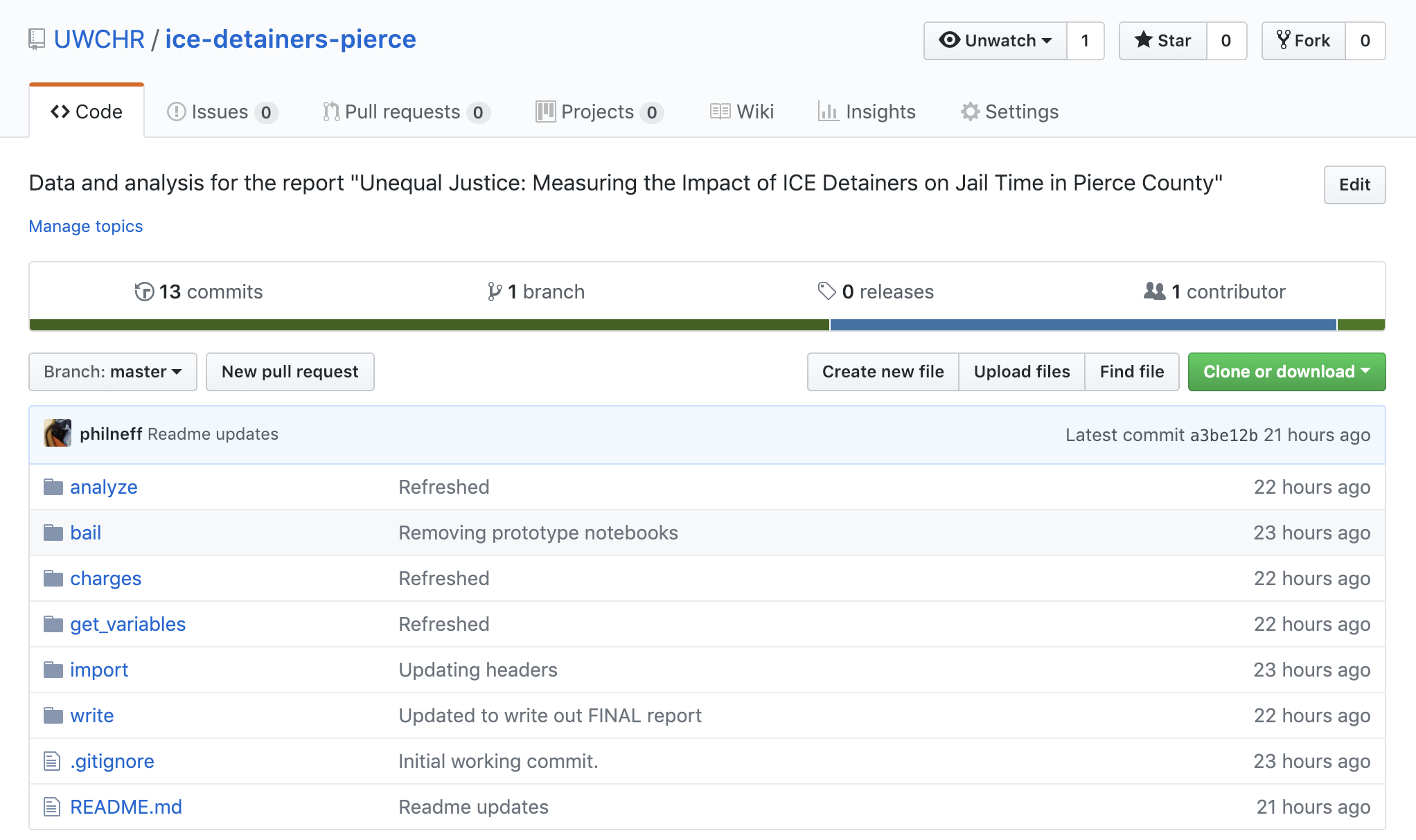Click the tag icon for releases

point(826,291)
